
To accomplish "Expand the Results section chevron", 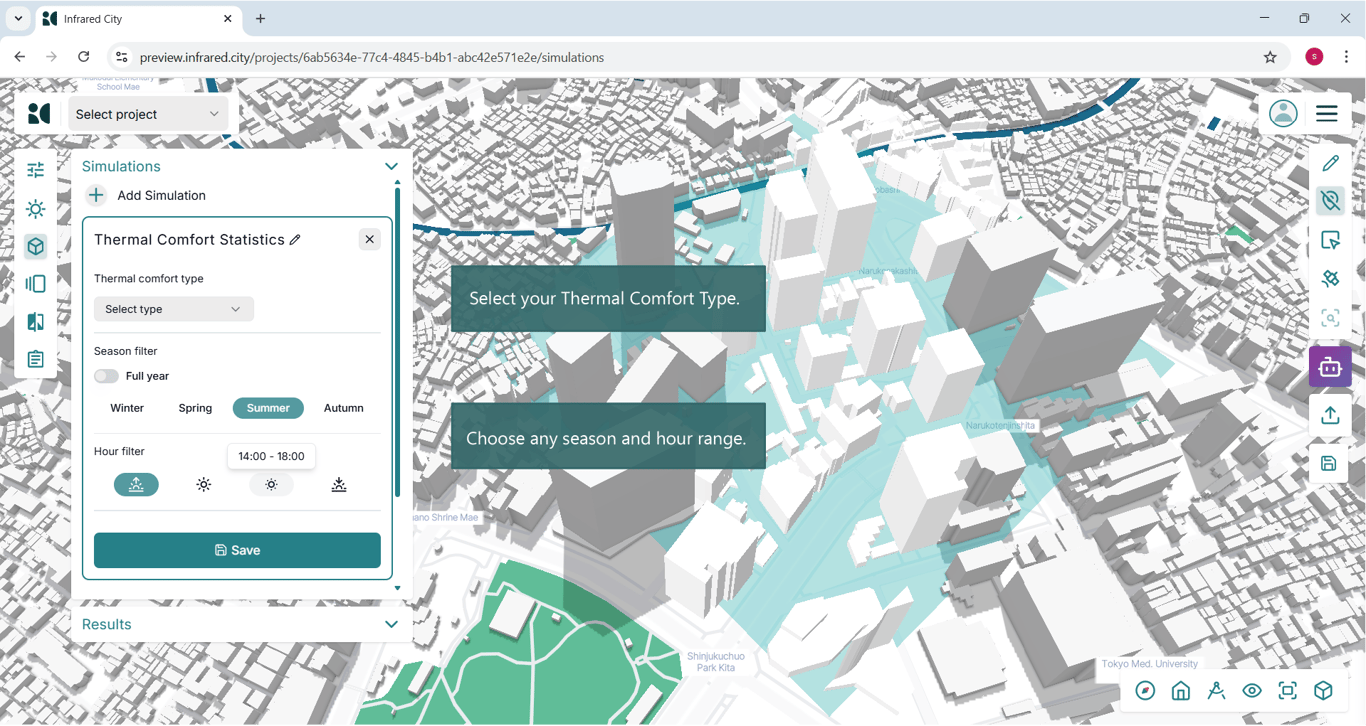I will coord(391,625).
